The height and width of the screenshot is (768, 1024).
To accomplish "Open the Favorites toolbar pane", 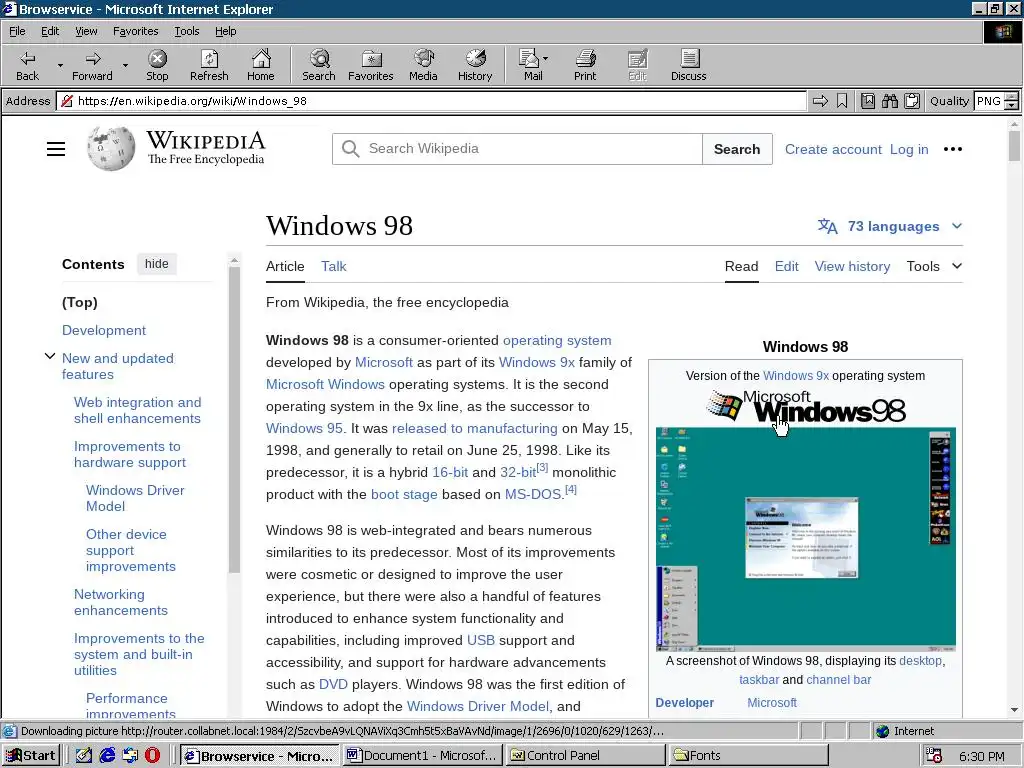I will tap(371, 65).
